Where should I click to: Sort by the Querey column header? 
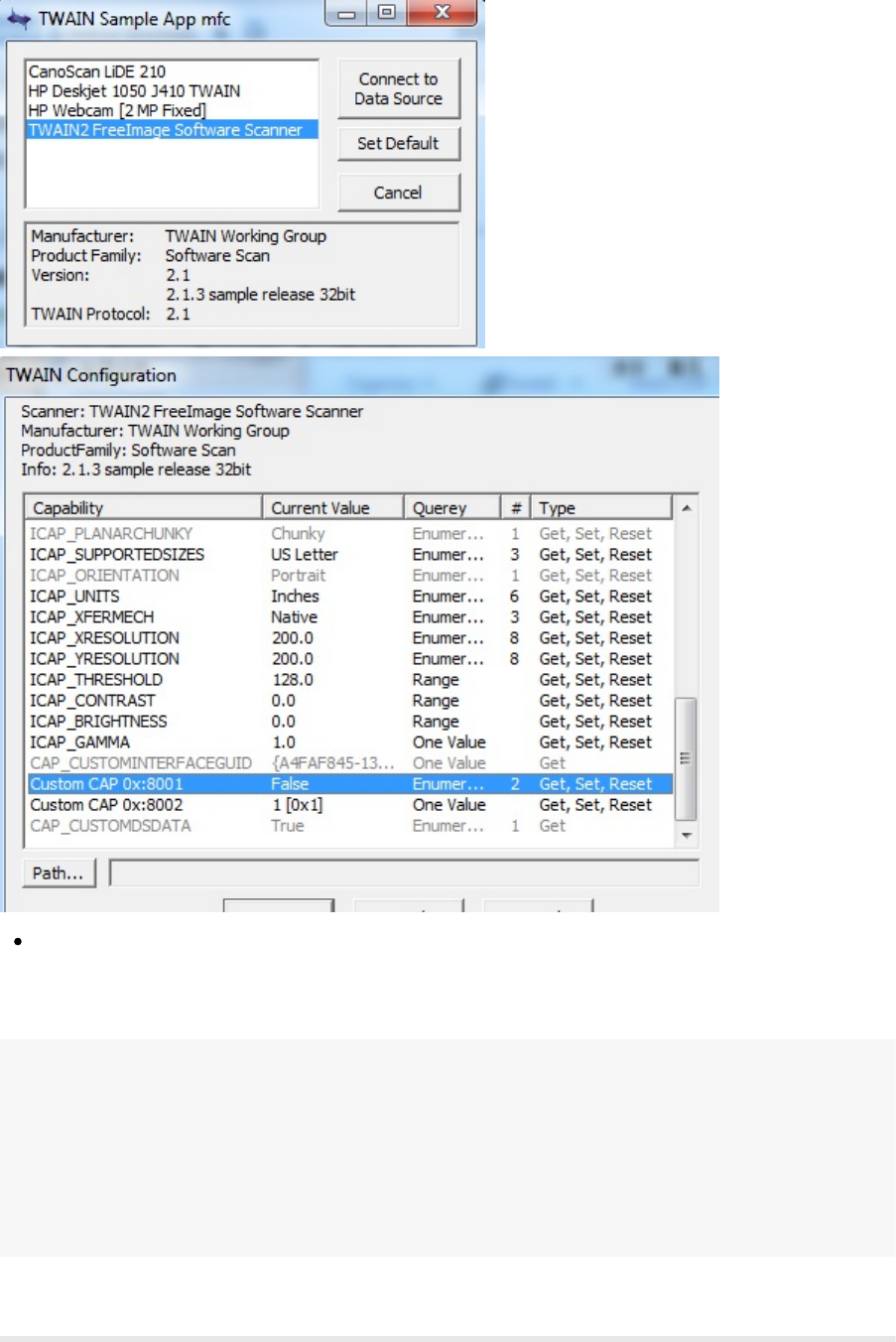(x=451, y=507)
